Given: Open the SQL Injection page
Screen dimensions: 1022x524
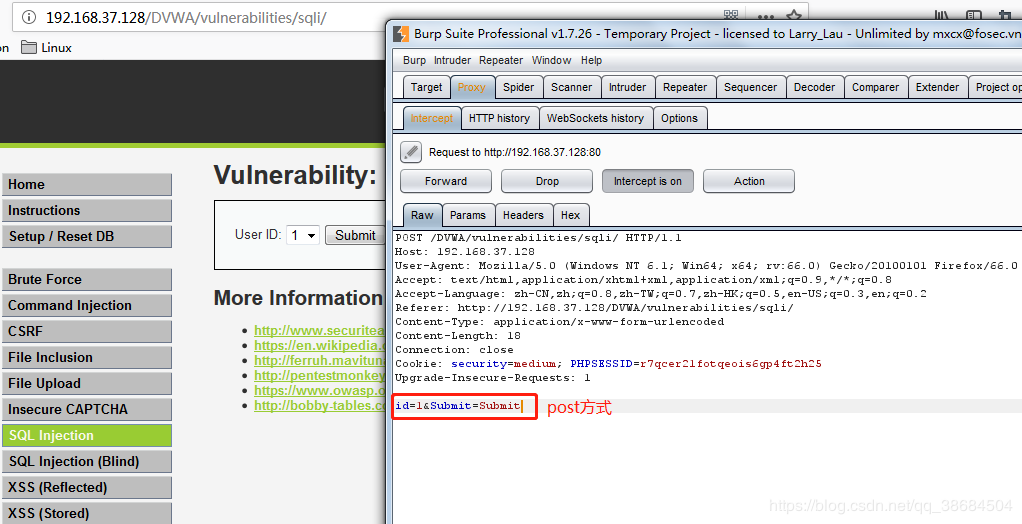Looking at the screenshot, I should pos(87,435).
